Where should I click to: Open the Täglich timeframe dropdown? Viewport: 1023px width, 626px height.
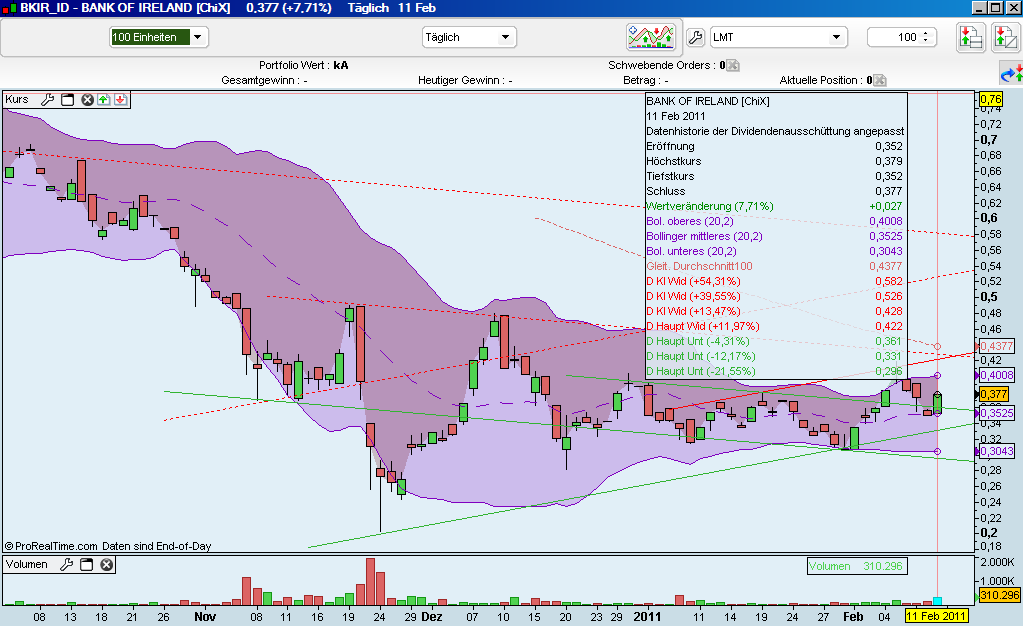tap(505, 37)
